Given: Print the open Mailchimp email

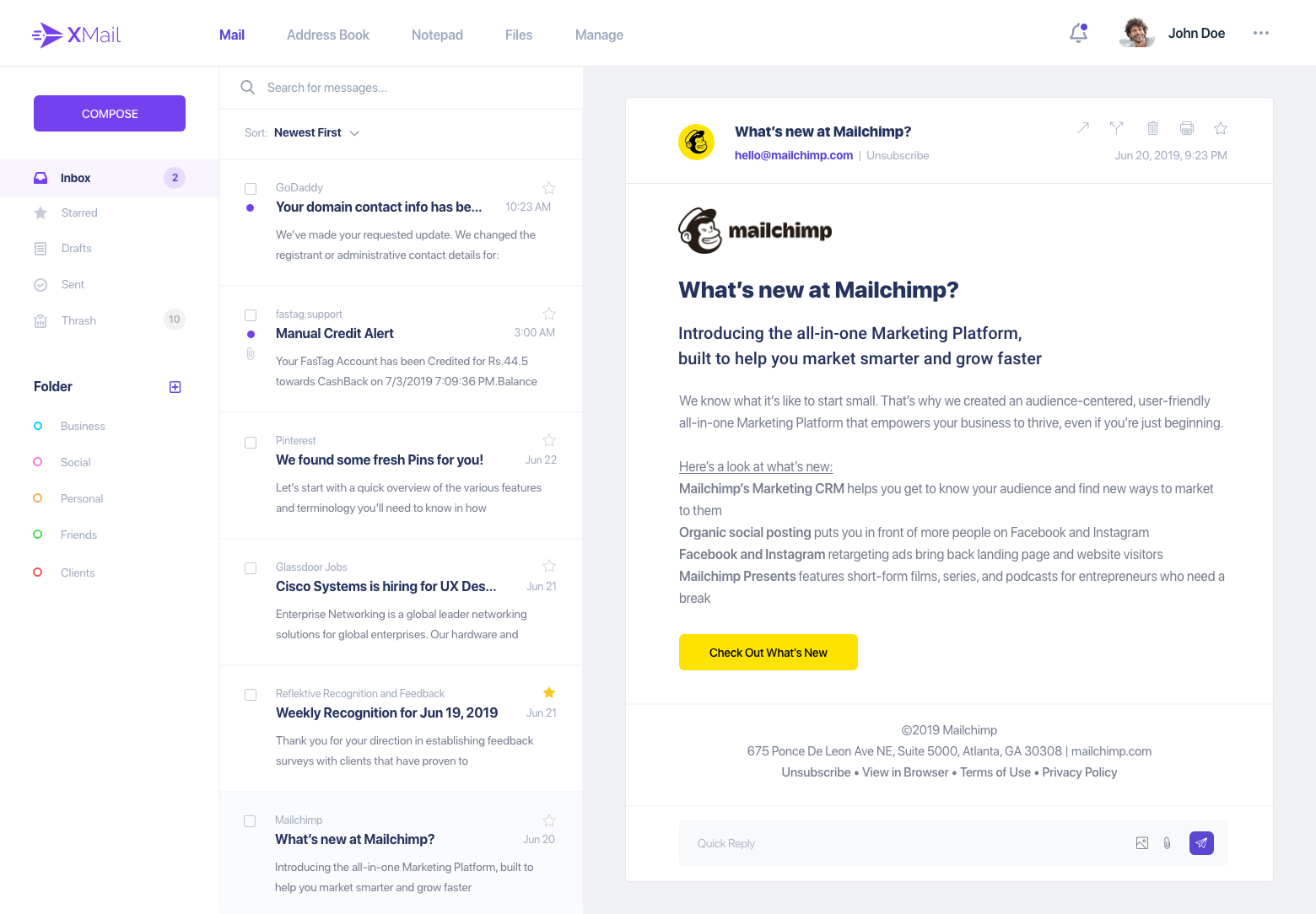Looking at the screenshot, I should coord(1187,128).
